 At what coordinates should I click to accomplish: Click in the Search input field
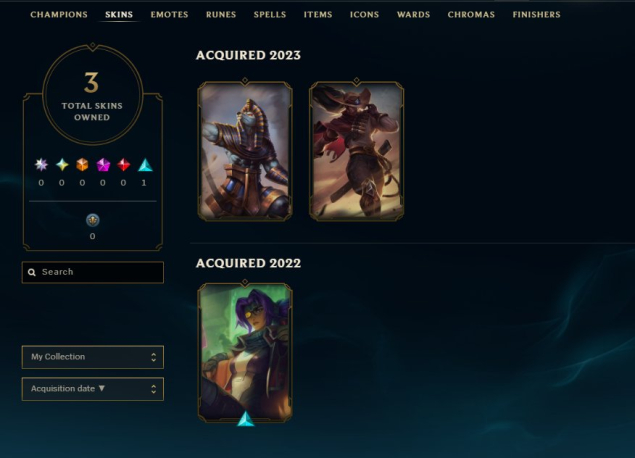(x=93, y=272)
